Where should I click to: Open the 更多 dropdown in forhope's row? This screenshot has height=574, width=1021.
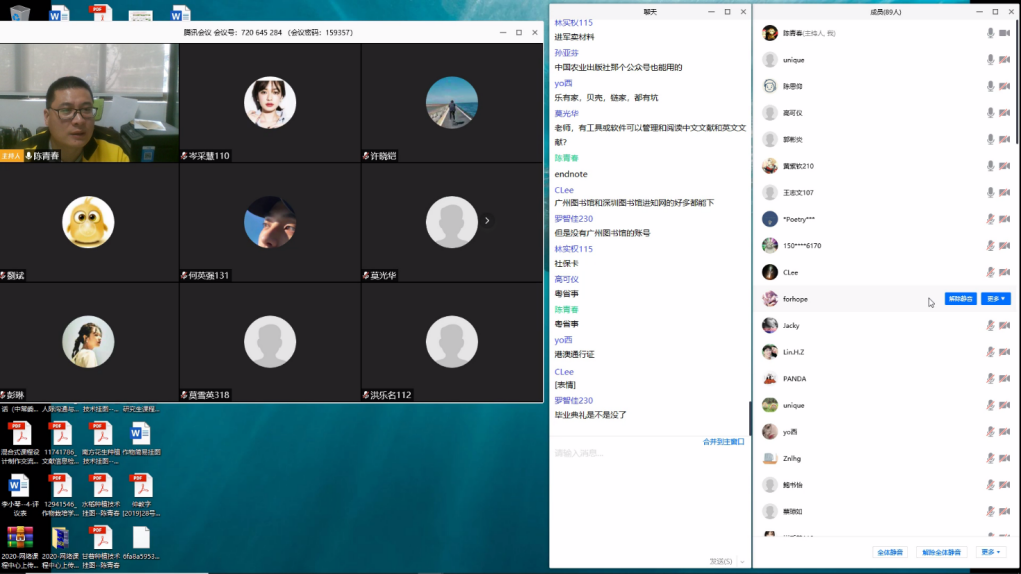pos(995,299)
